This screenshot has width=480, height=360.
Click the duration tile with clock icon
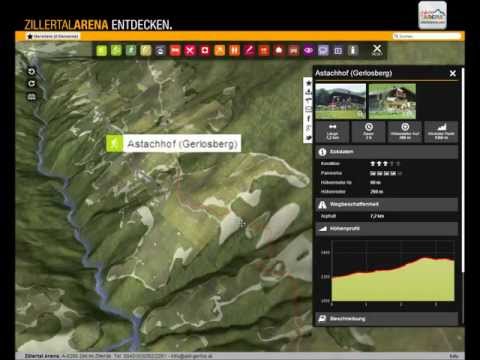(x=368, y=132)
